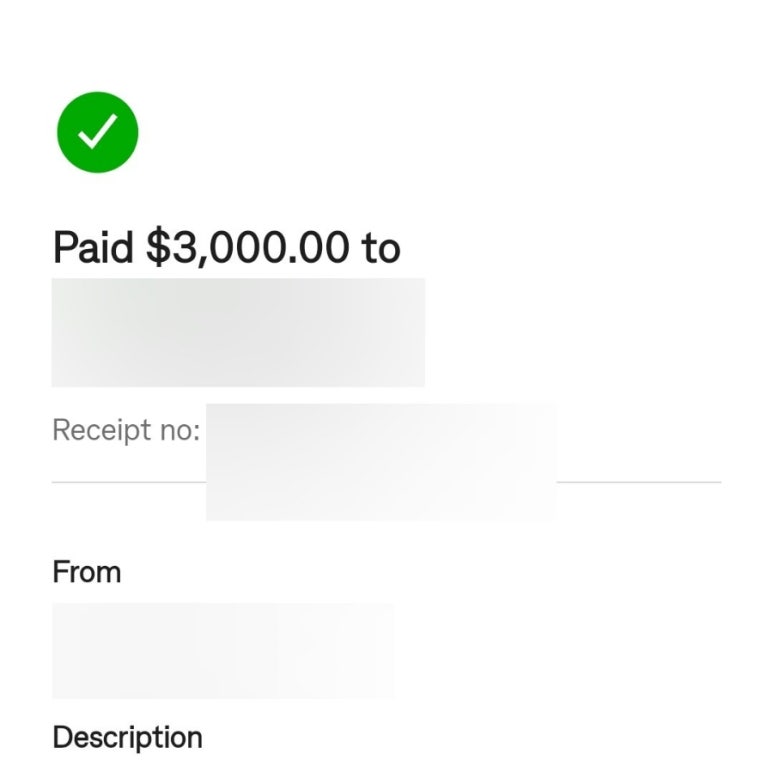Click the letter "F" starting From
The height and width of the screenshot is (772, 773).
pyautogui.click(x=60, y=572)
